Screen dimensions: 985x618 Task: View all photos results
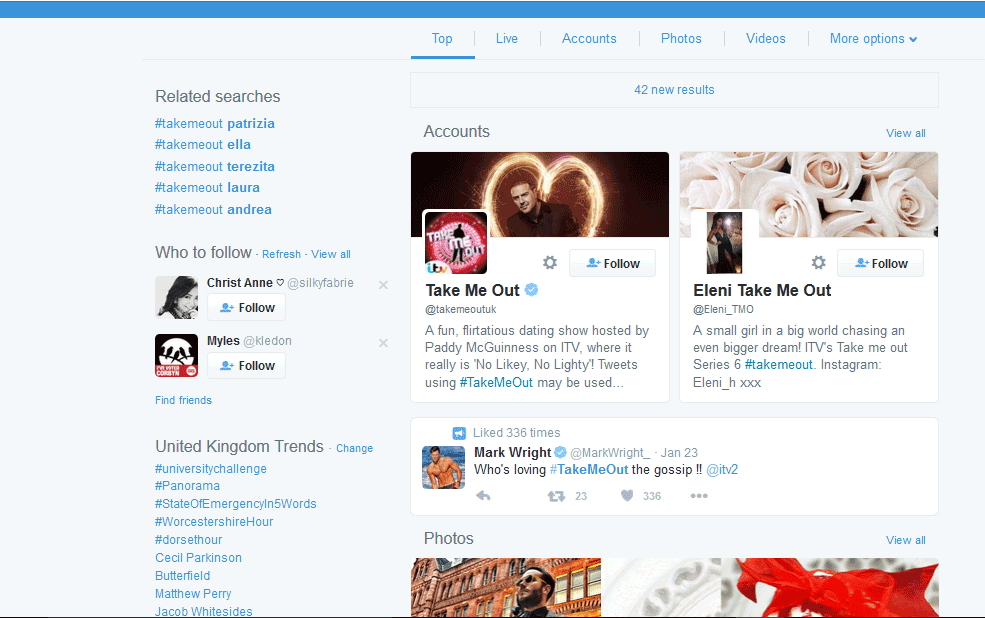click(x=905, y=540)
